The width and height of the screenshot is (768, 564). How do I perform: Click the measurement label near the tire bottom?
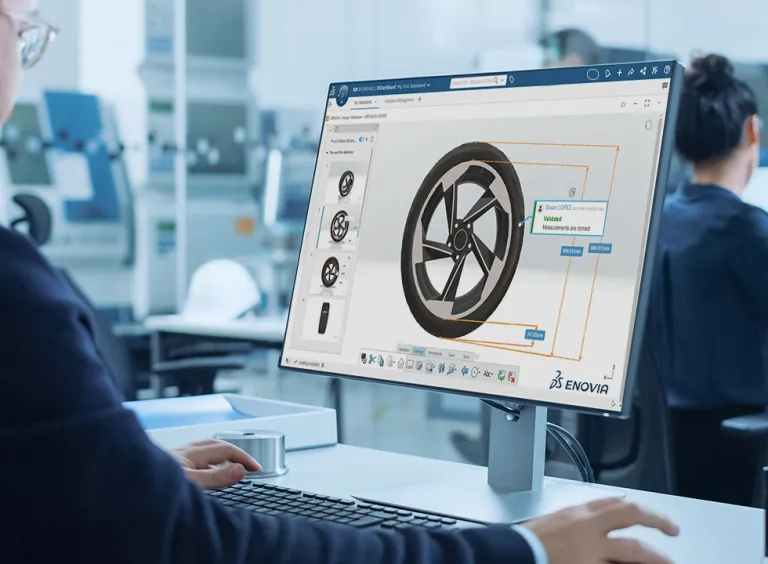coord(535,335)
